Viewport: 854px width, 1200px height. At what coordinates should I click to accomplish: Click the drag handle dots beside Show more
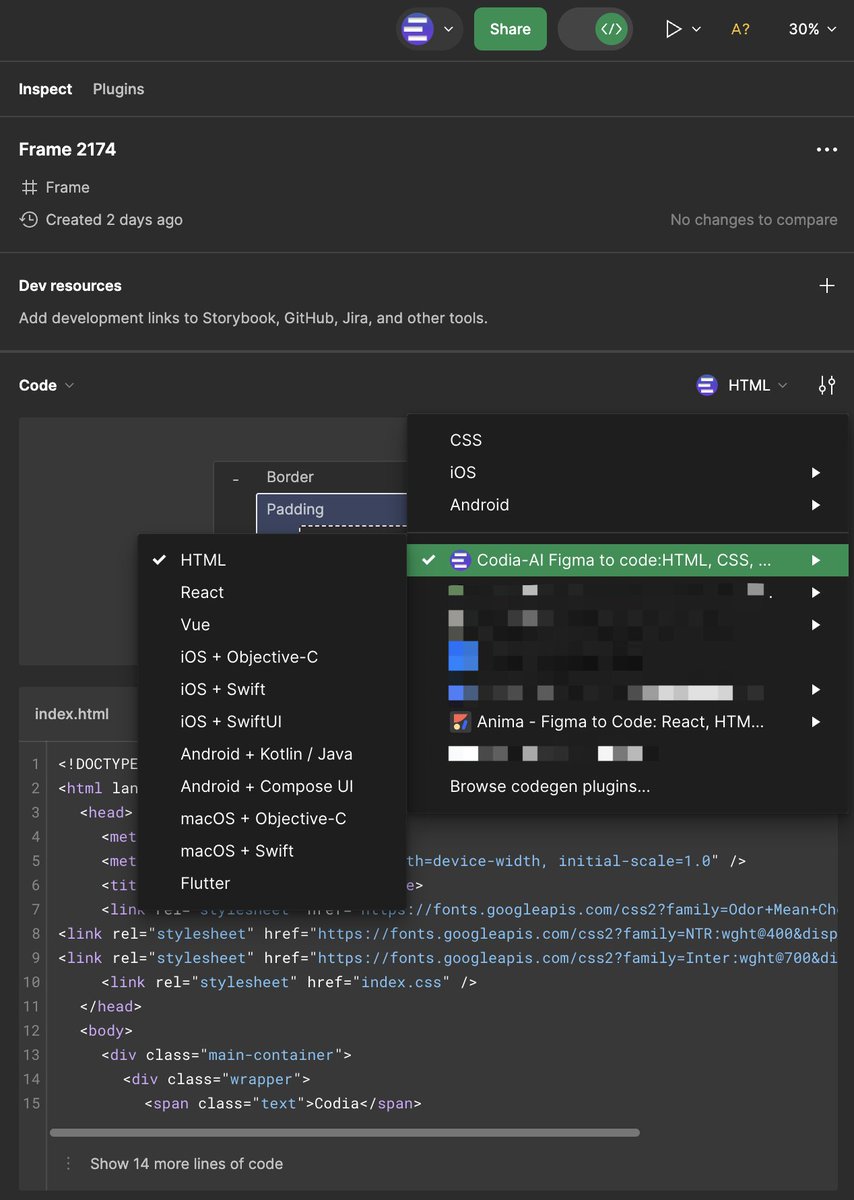point(68,1164)
